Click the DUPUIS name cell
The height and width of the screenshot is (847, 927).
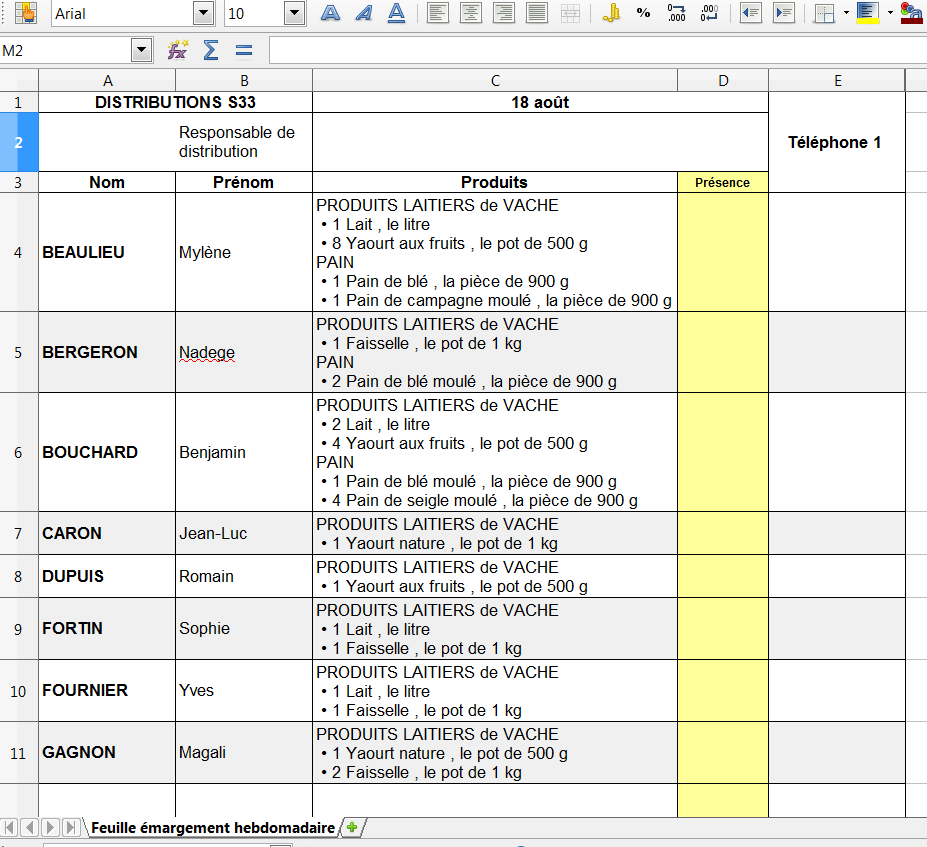pyautogui.click(x=107, y=576)
